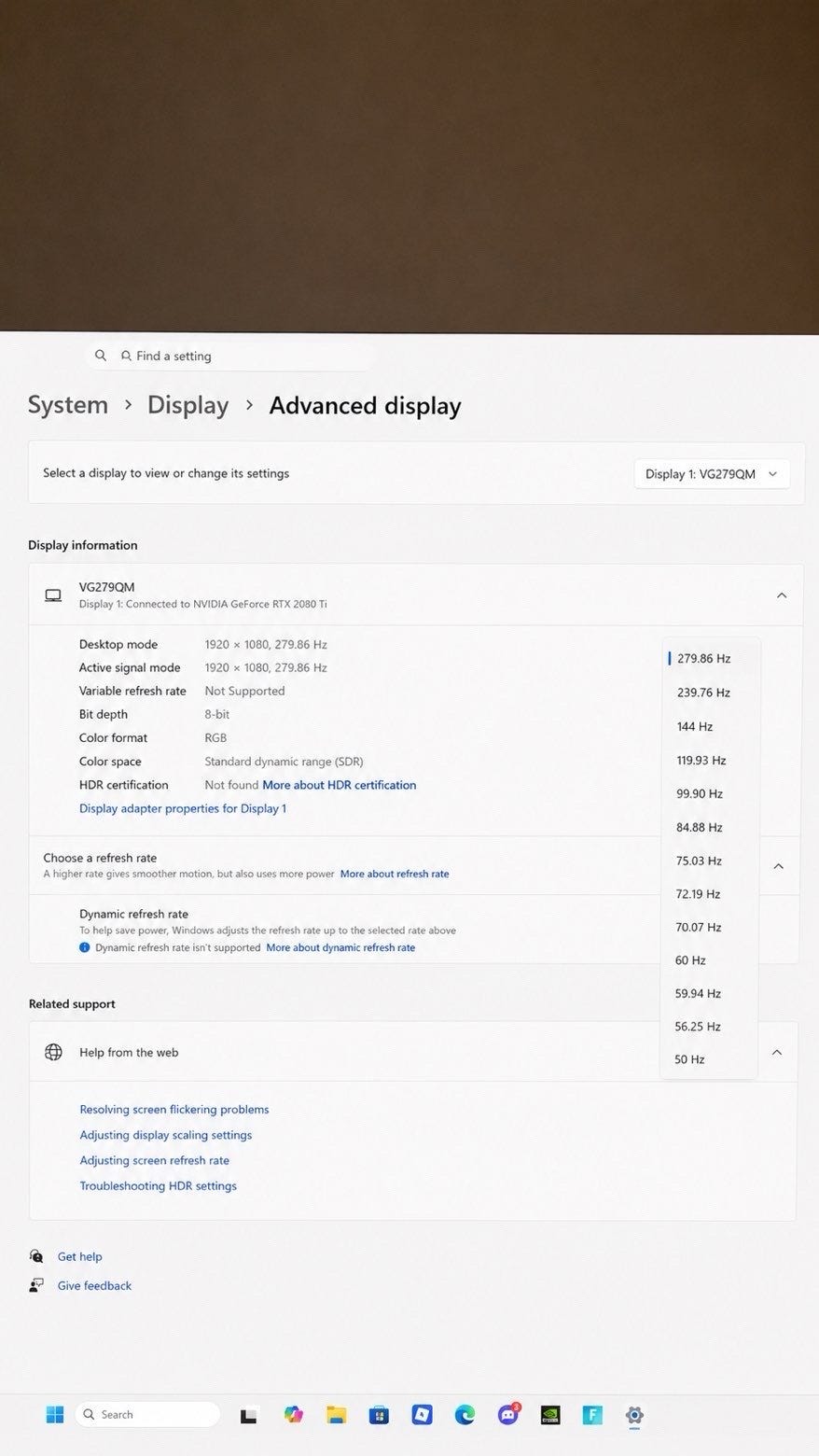Pick the 56.25 Hz option
Viewport: 819px width, 1456px height.
[x=709, y=1027]
